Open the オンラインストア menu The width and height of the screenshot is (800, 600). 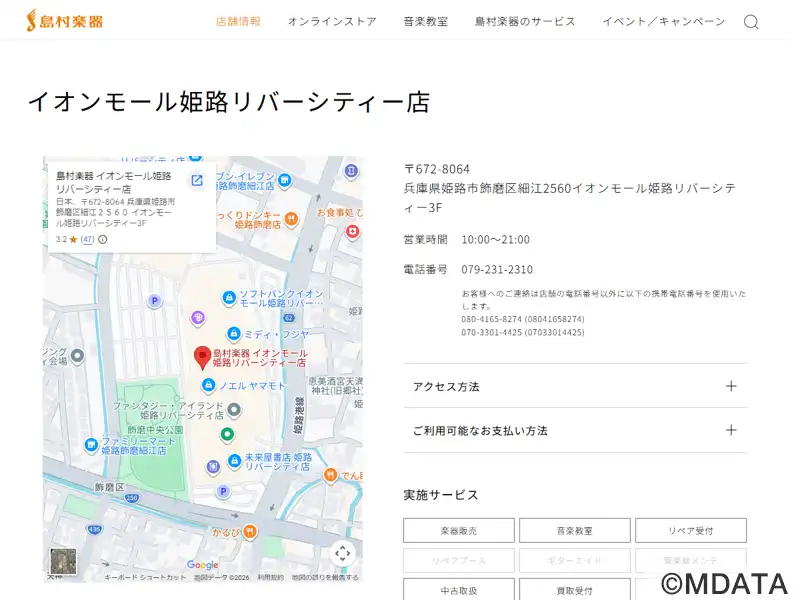tap(332, 21)
